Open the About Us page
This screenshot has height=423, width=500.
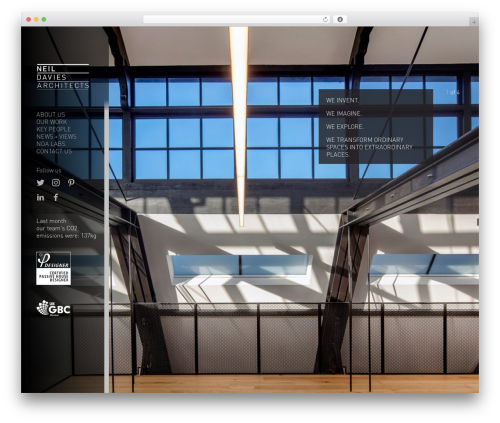click(x=51, y=114)
